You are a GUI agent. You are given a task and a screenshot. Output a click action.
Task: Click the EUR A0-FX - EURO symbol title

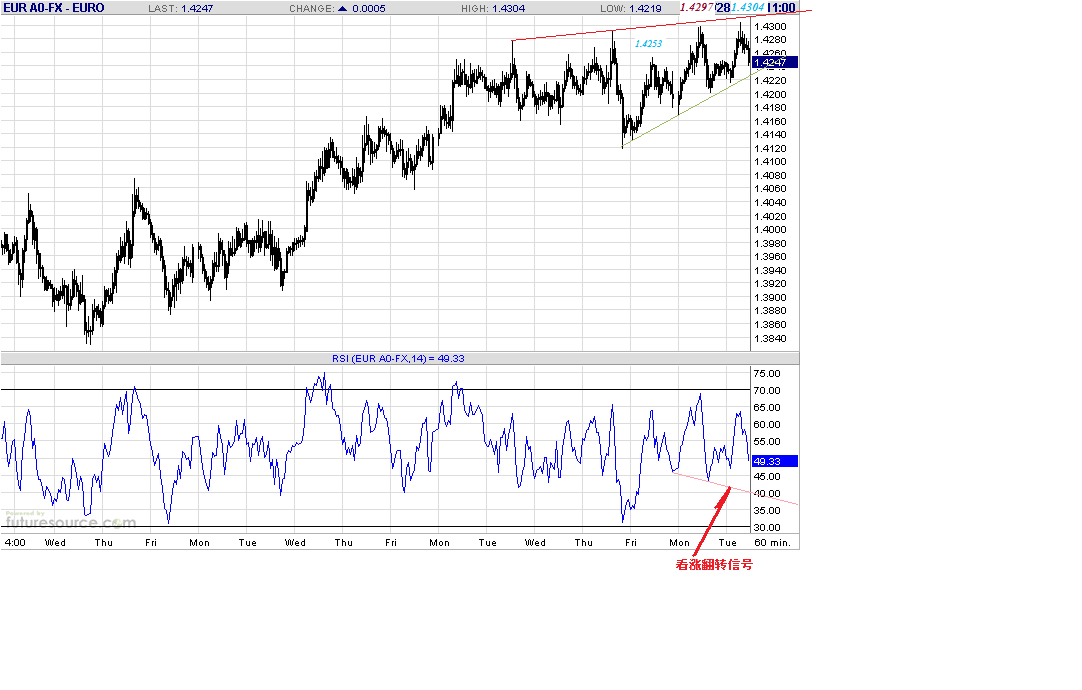pos(54,8)
